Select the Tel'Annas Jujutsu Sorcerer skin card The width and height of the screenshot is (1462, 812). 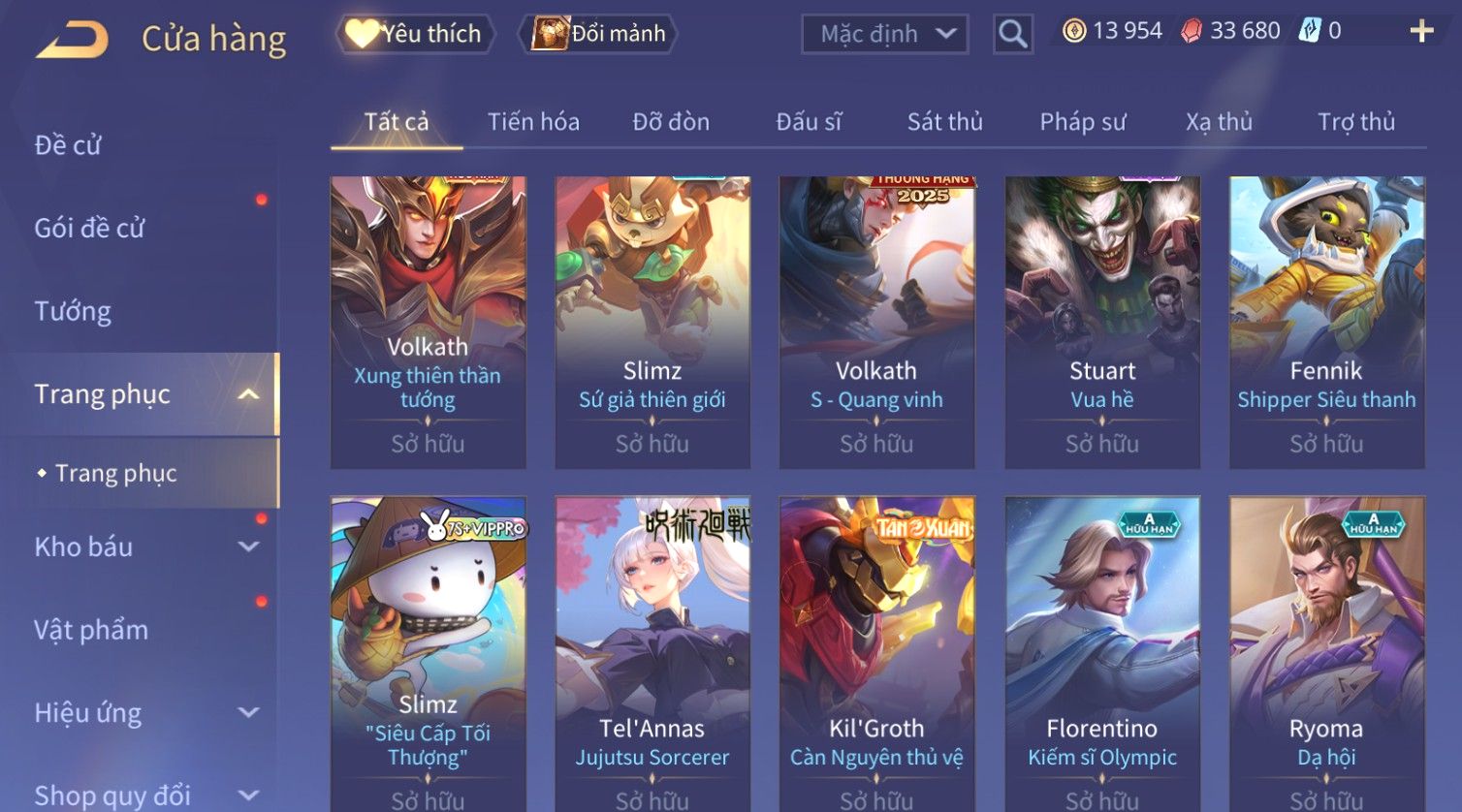(x=652, y=654)
